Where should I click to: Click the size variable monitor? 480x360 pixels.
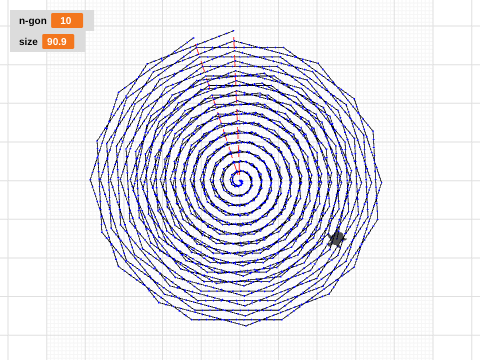tap(48, 42)
